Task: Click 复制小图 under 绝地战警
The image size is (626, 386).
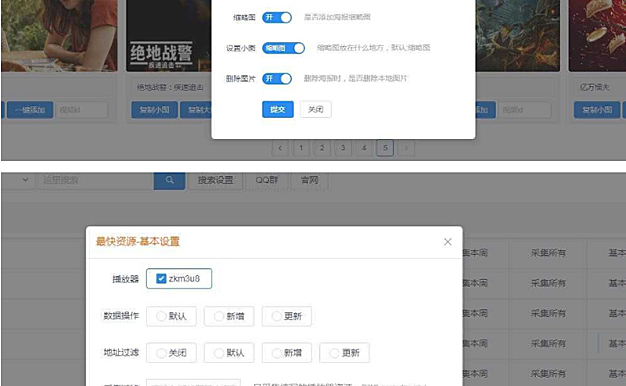Action: pyautogui.click(x=155, y=110)
